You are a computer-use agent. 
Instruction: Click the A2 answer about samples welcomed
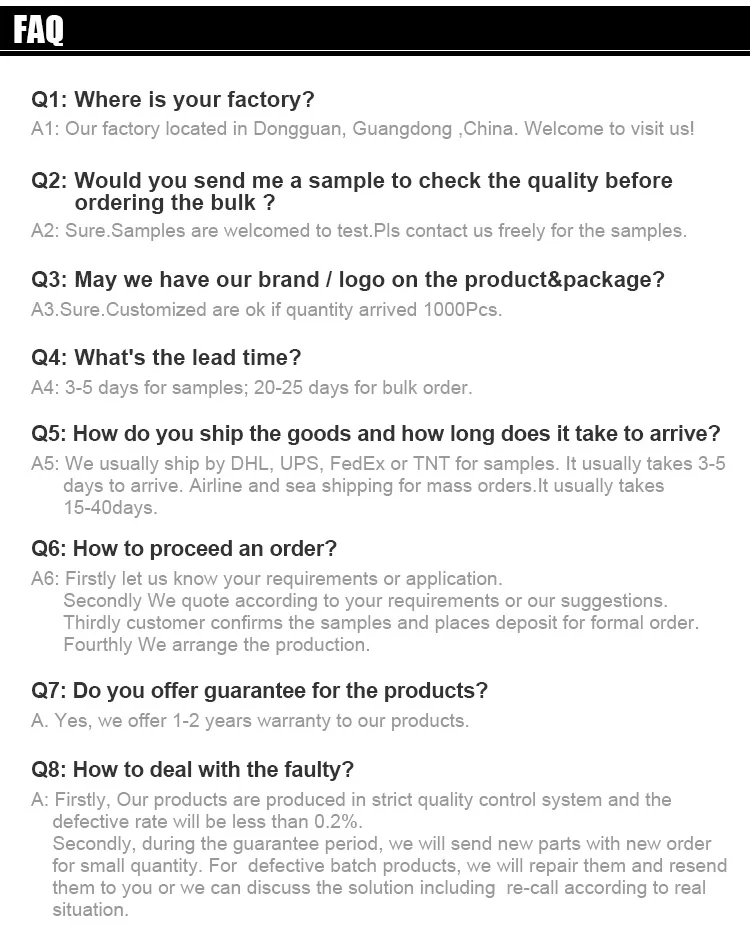coord(358,231)
